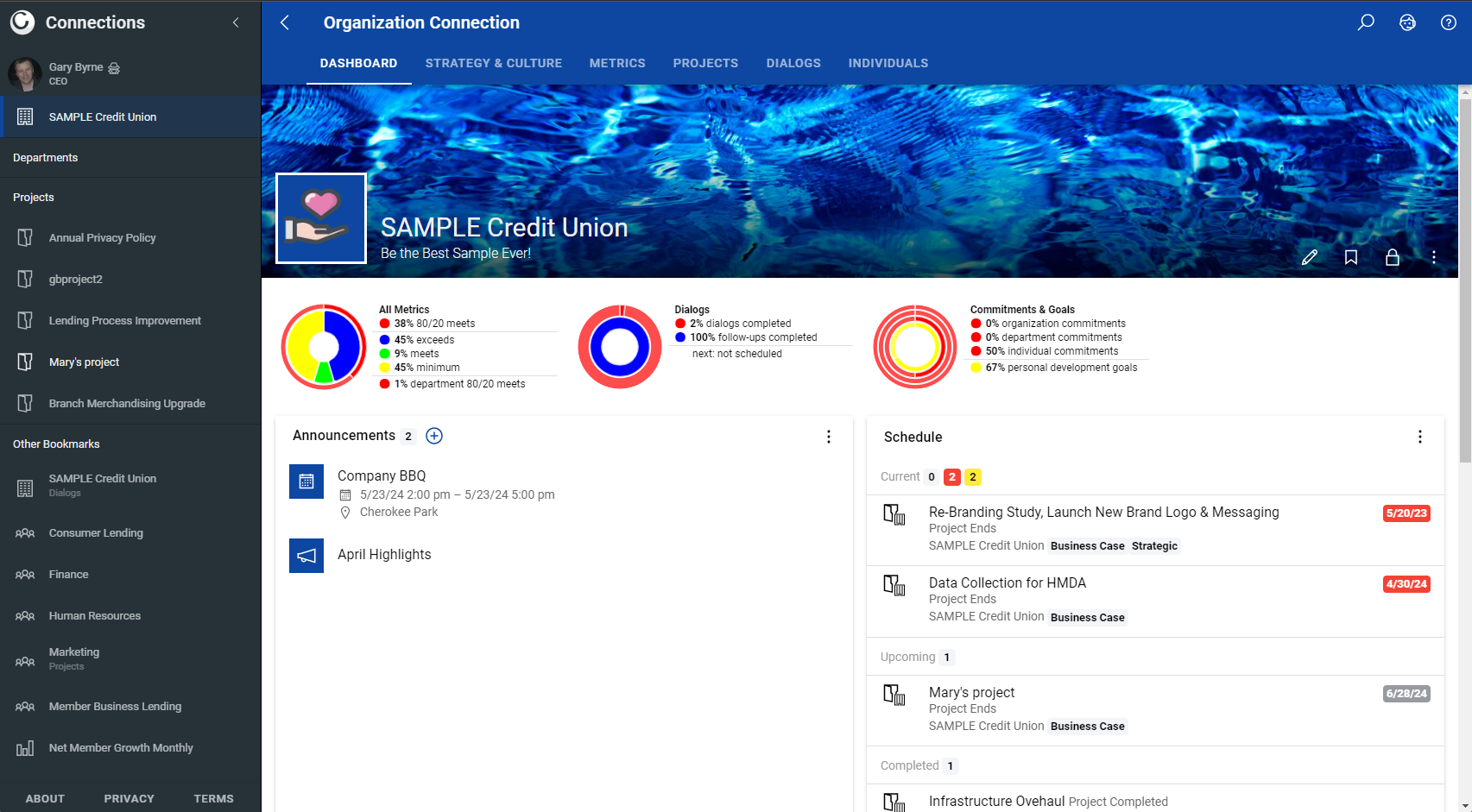
Task: Open Schedule more options menu
Action: tap(1420, 437)
